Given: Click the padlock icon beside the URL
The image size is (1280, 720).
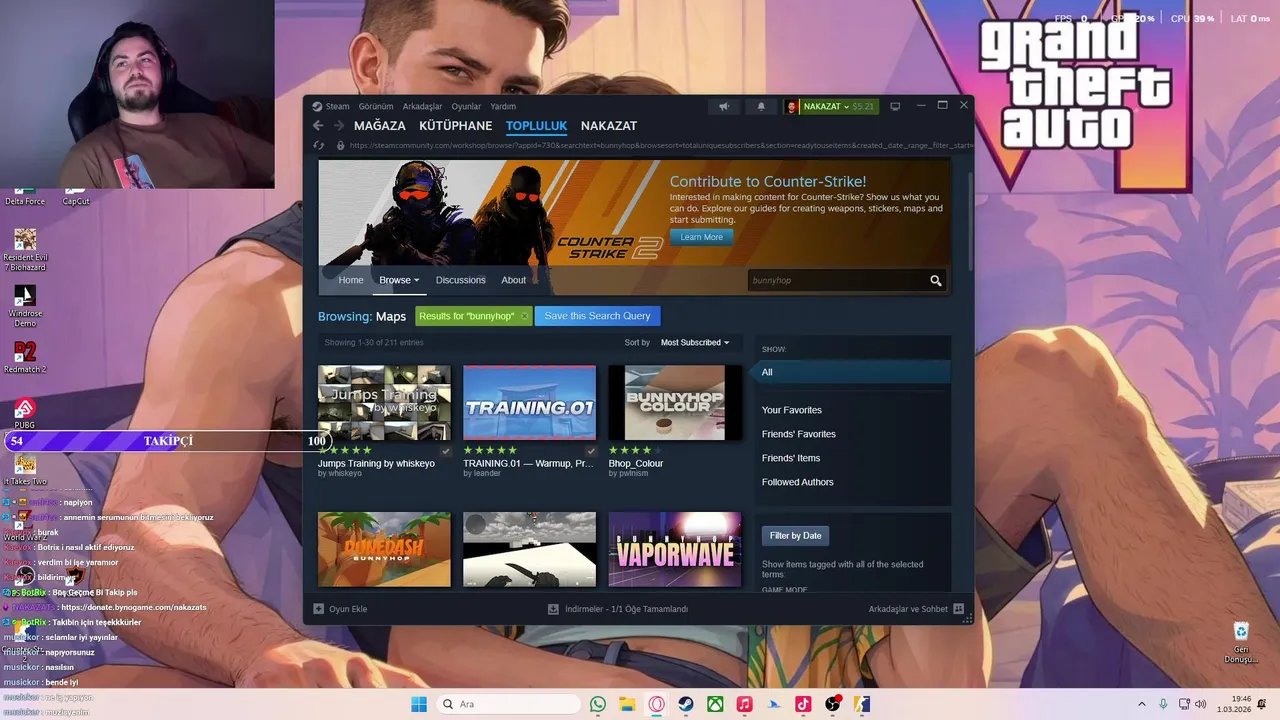Looking at the screenshot, I should click(341, 145).
